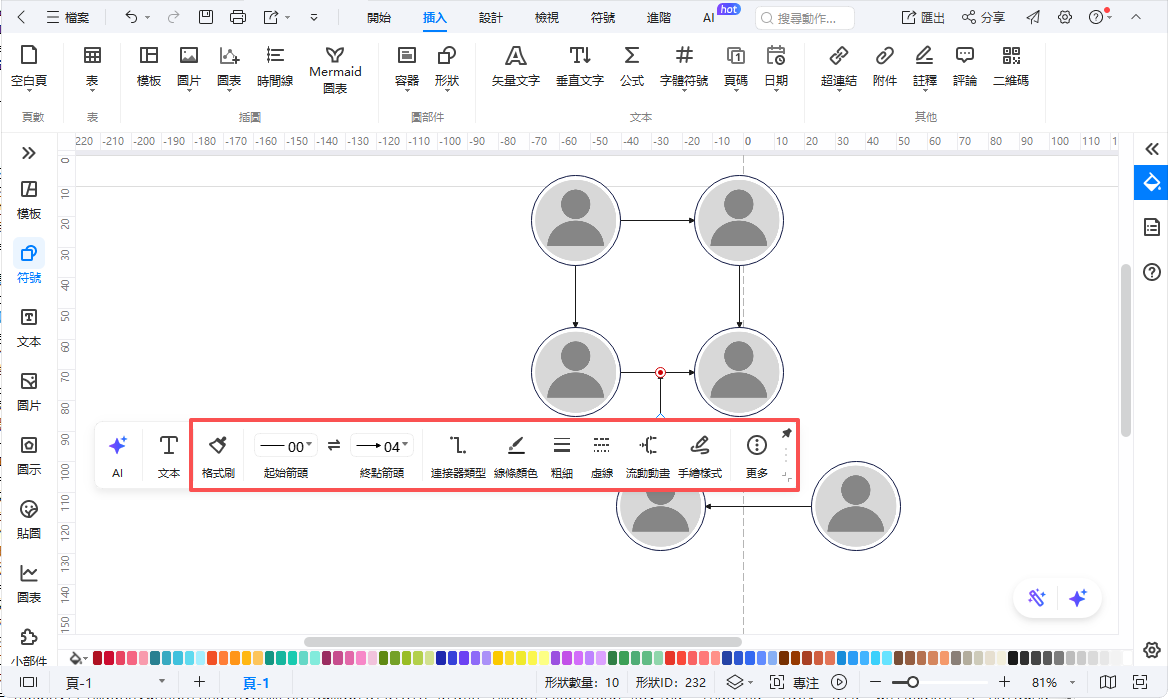Click the 匯出 export button
Viewport: 1169px width, 699px height.
click(923, 18)
